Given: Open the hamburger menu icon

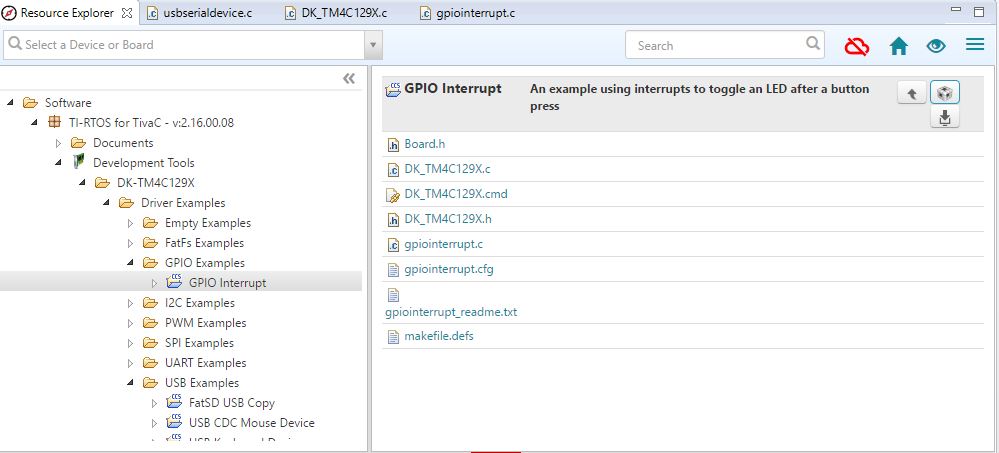Looking at the screenshot, I should 975,45.
